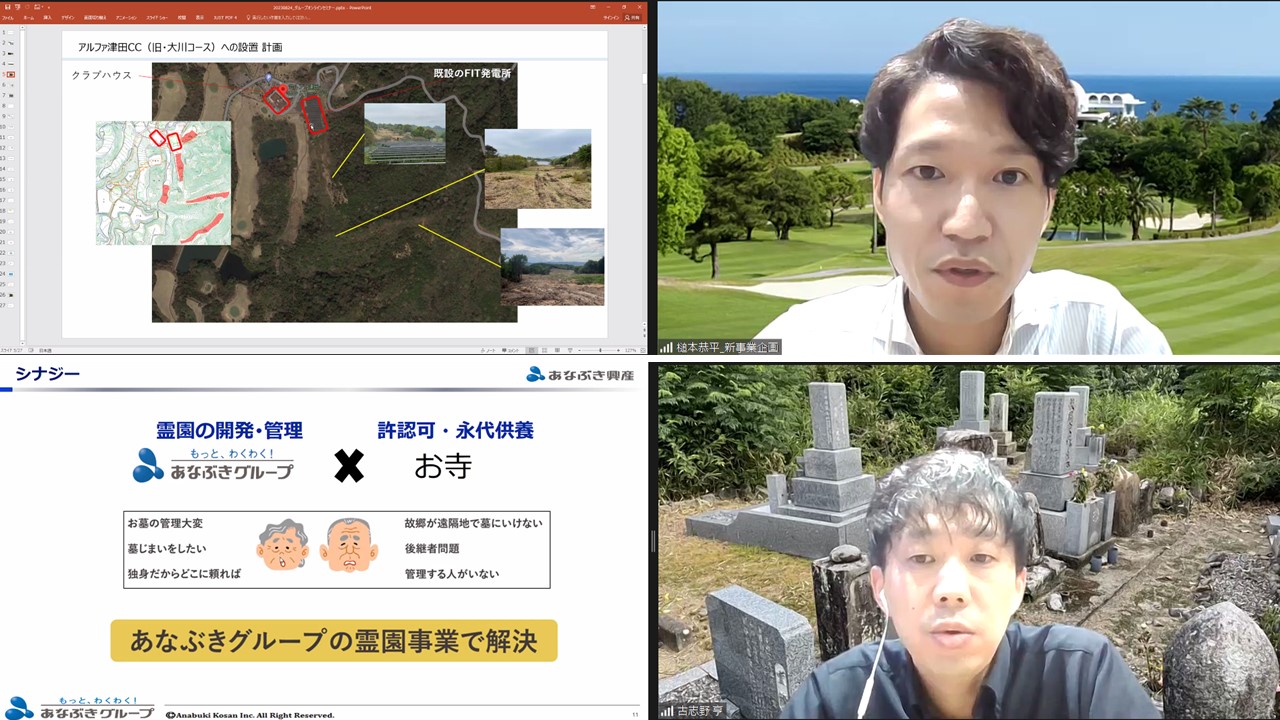Screen dimensions: 1280x720
Task: Select slide thumbnail number 24
Action: point(10,274)
